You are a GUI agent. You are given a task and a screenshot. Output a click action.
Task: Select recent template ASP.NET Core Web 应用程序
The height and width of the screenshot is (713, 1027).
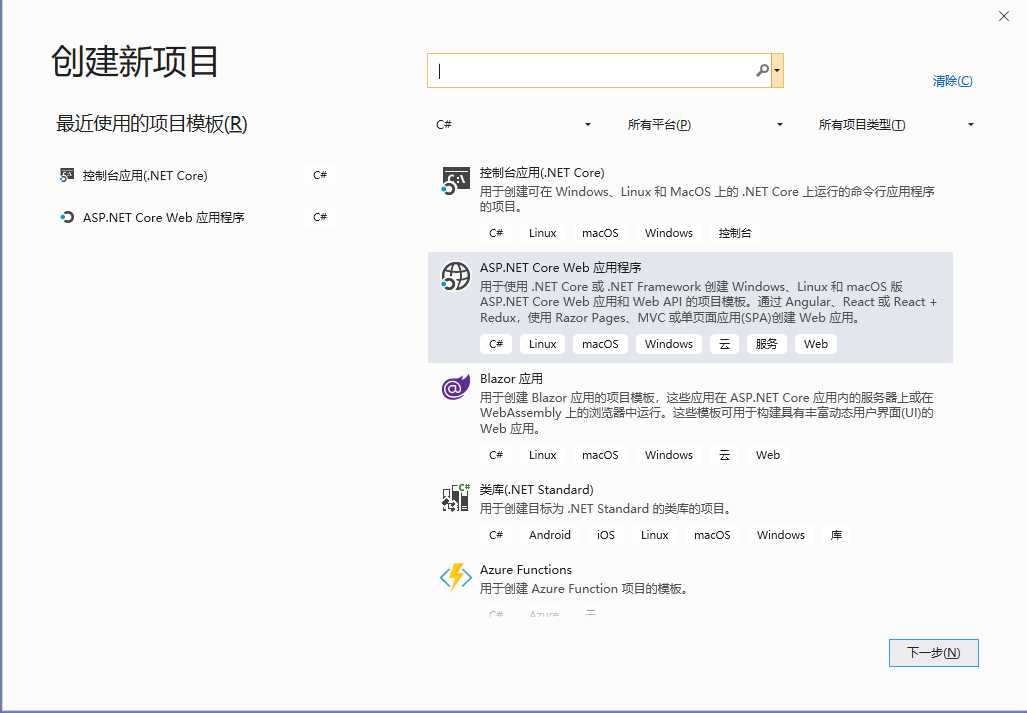196,217
